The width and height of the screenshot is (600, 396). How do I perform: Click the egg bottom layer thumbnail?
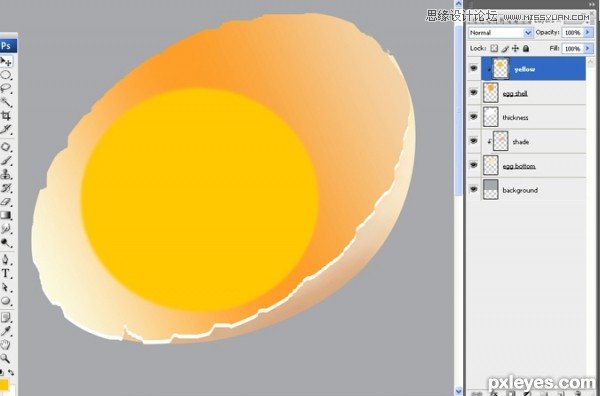click(x=491, y=166)
